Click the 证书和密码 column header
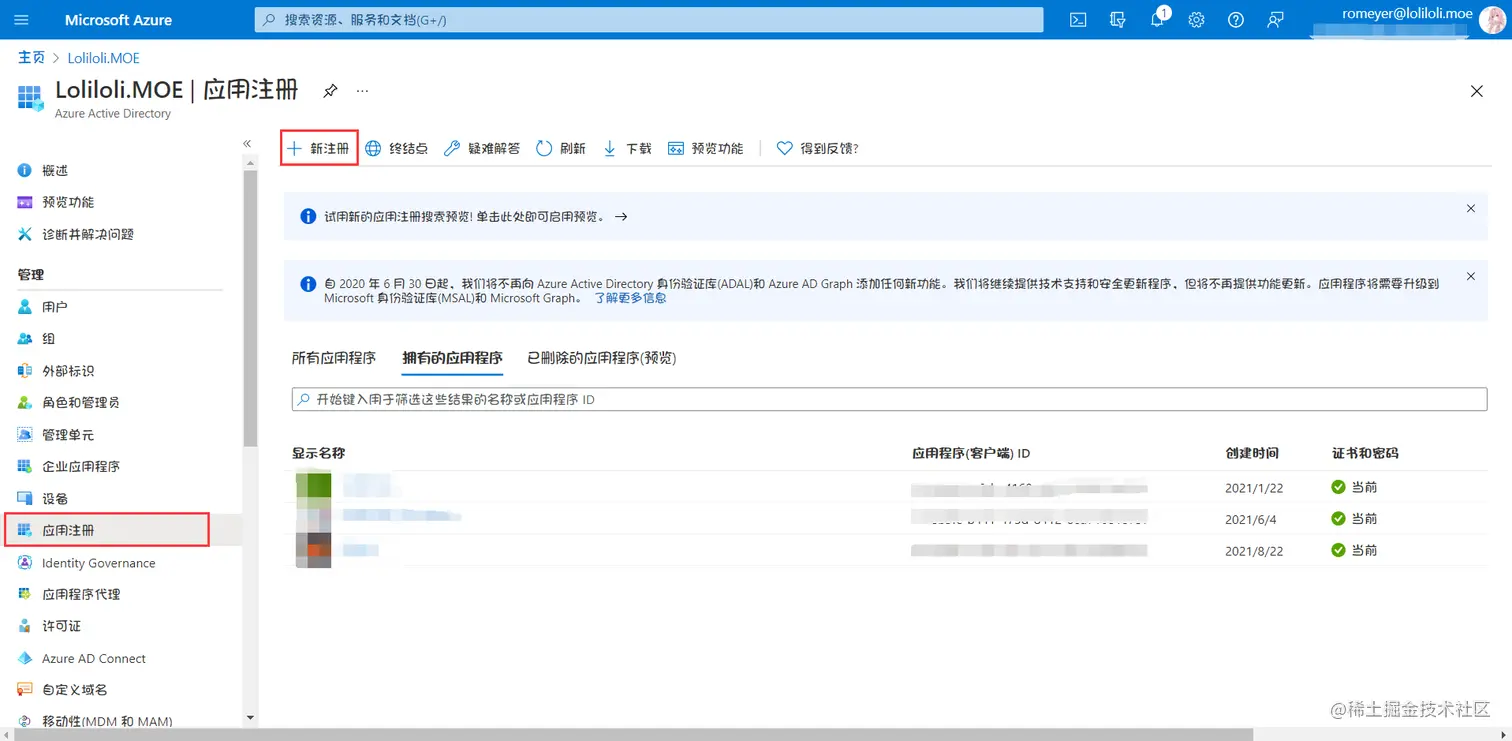This screenshot has width=1512, height=741. point(1365,453)
